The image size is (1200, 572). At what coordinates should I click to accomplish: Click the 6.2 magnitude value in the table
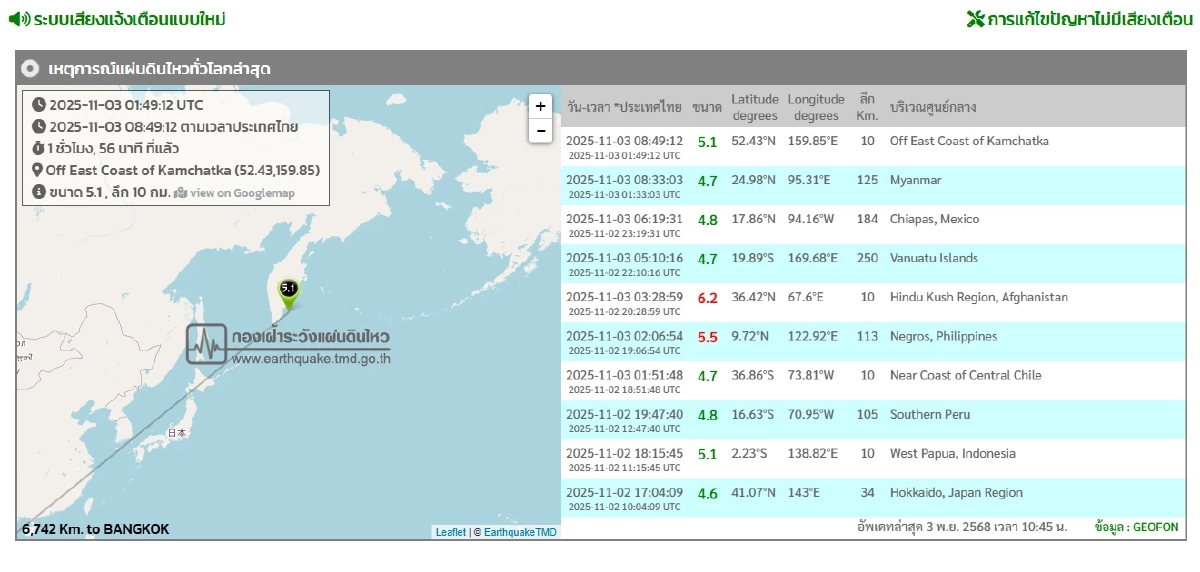point(707,298)
